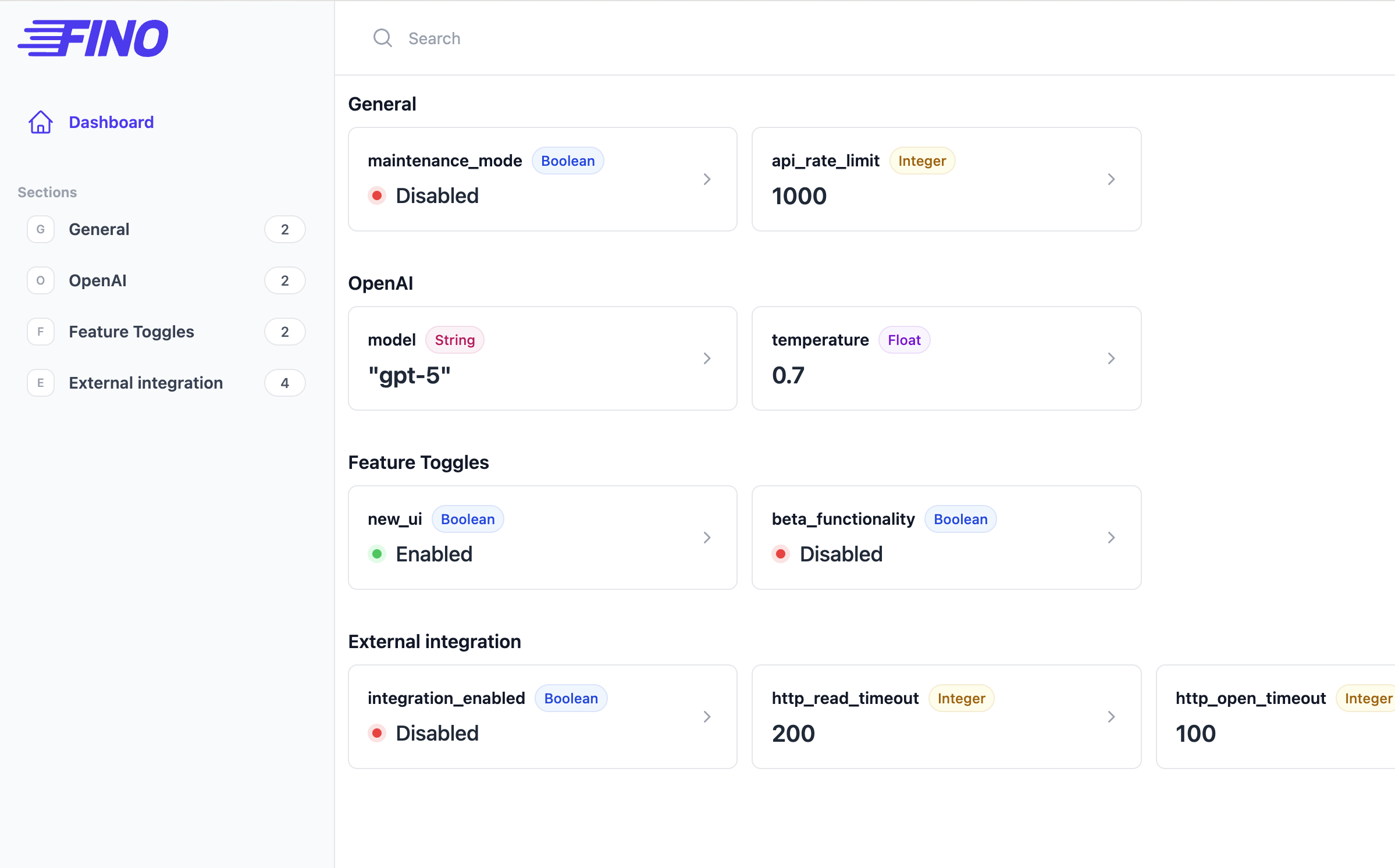Click the search magnifier icon
1395x868 pixels.
(382, 38)
